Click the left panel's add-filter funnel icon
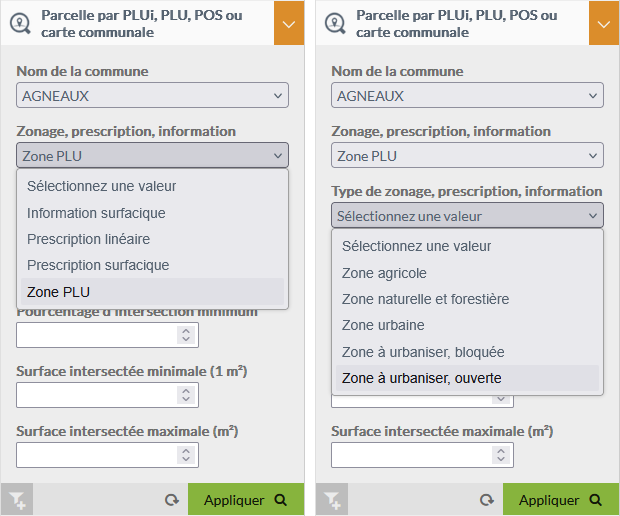This screenshot has height=516, width=620. click(x=17, y=500)
